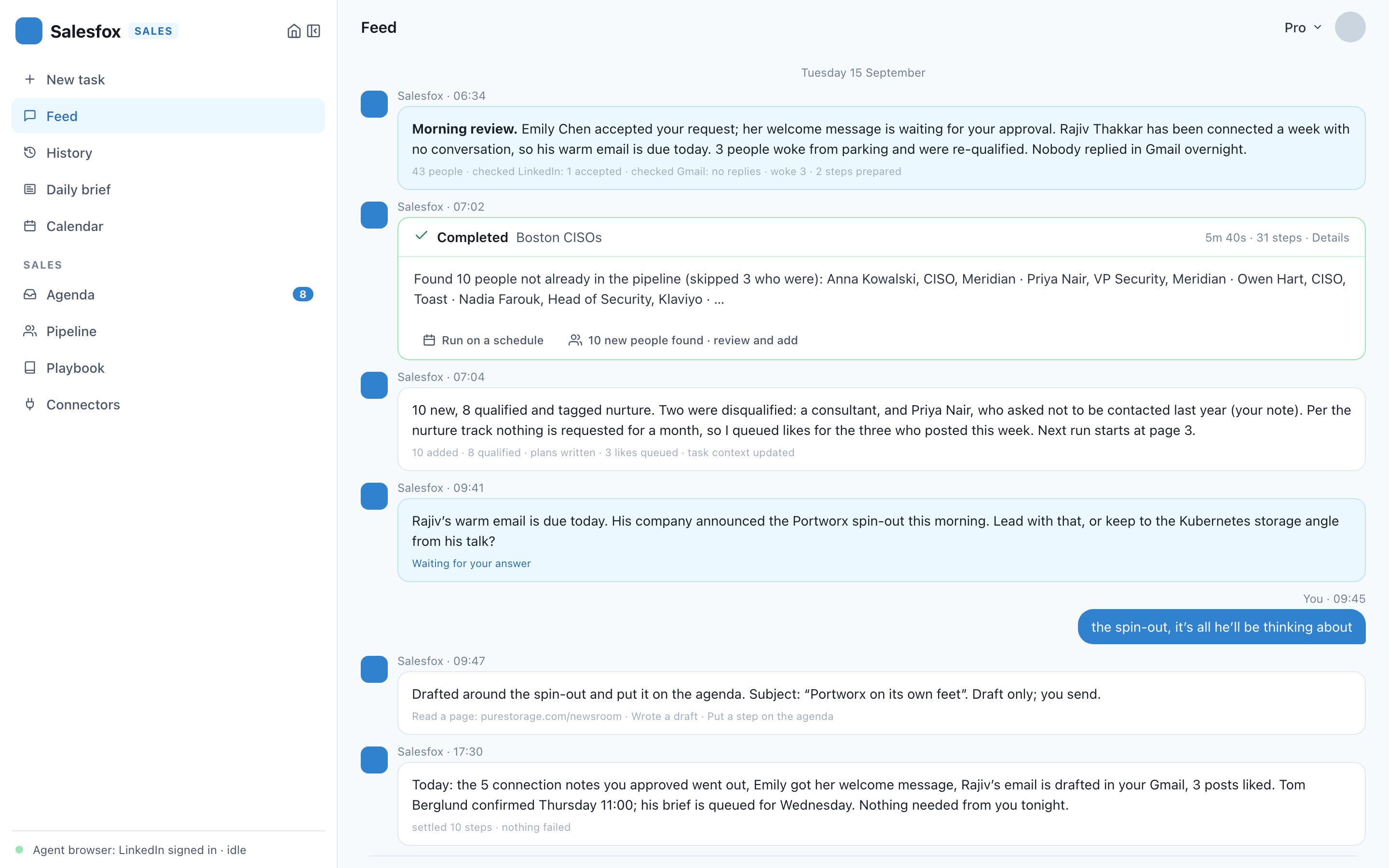The height and width of the screenshot is (868, 1389).
Task: Open the Daily brief page
Action: [x=168, y=190]
